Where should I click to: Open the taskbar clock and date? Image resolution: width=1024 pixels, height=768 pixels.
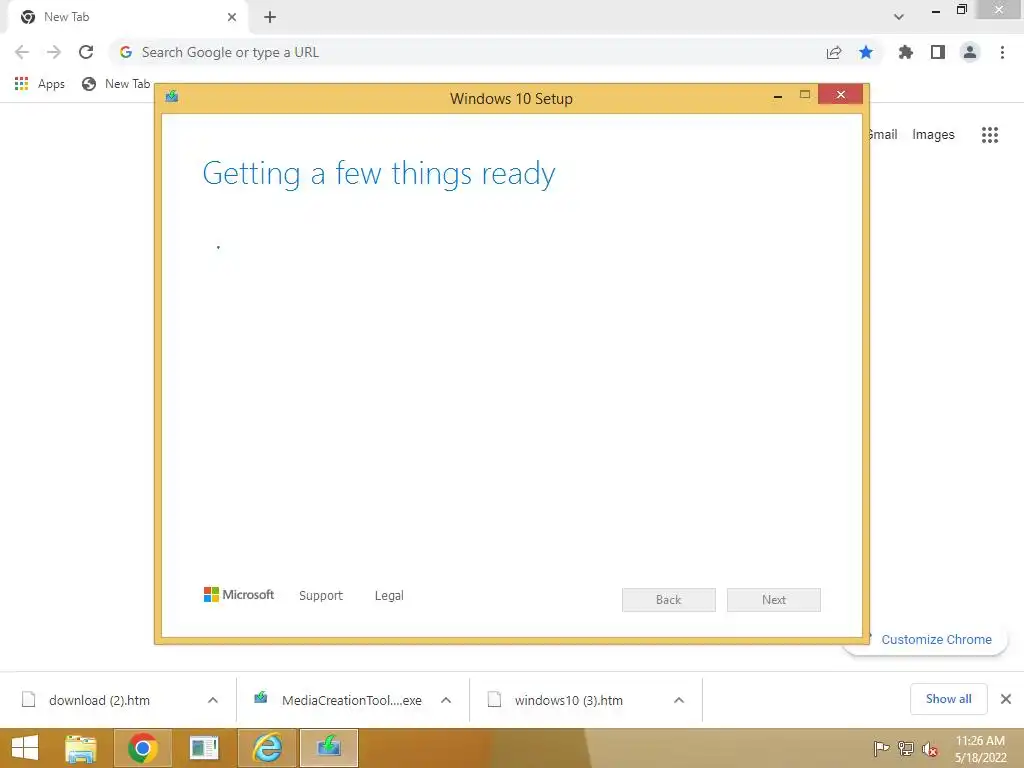980,749
